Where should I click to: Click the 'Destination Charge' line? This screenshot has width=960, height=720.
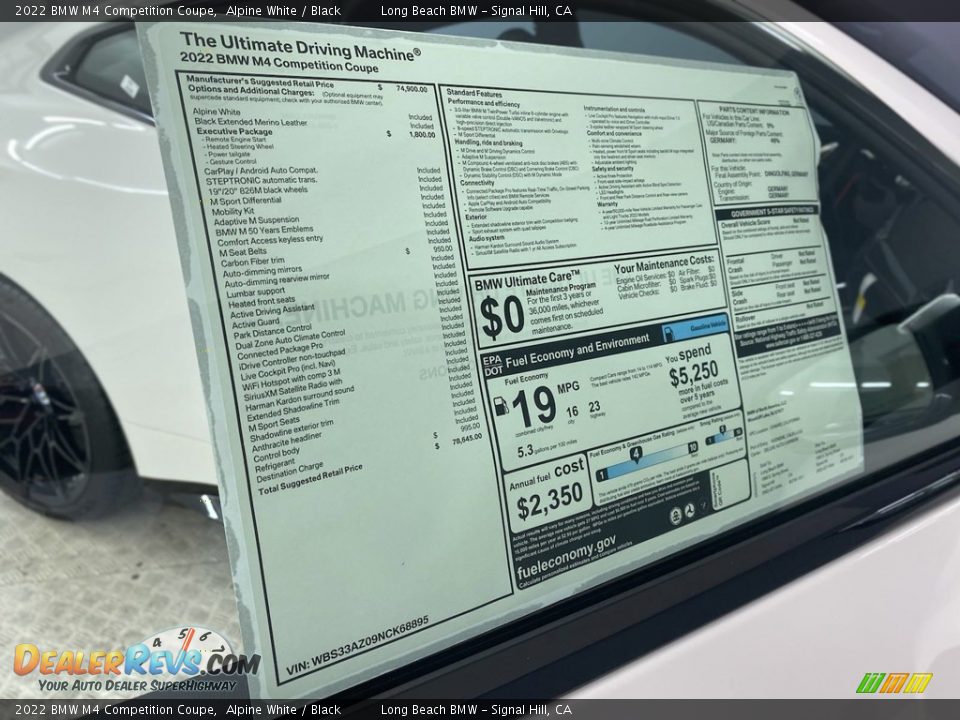290,473
